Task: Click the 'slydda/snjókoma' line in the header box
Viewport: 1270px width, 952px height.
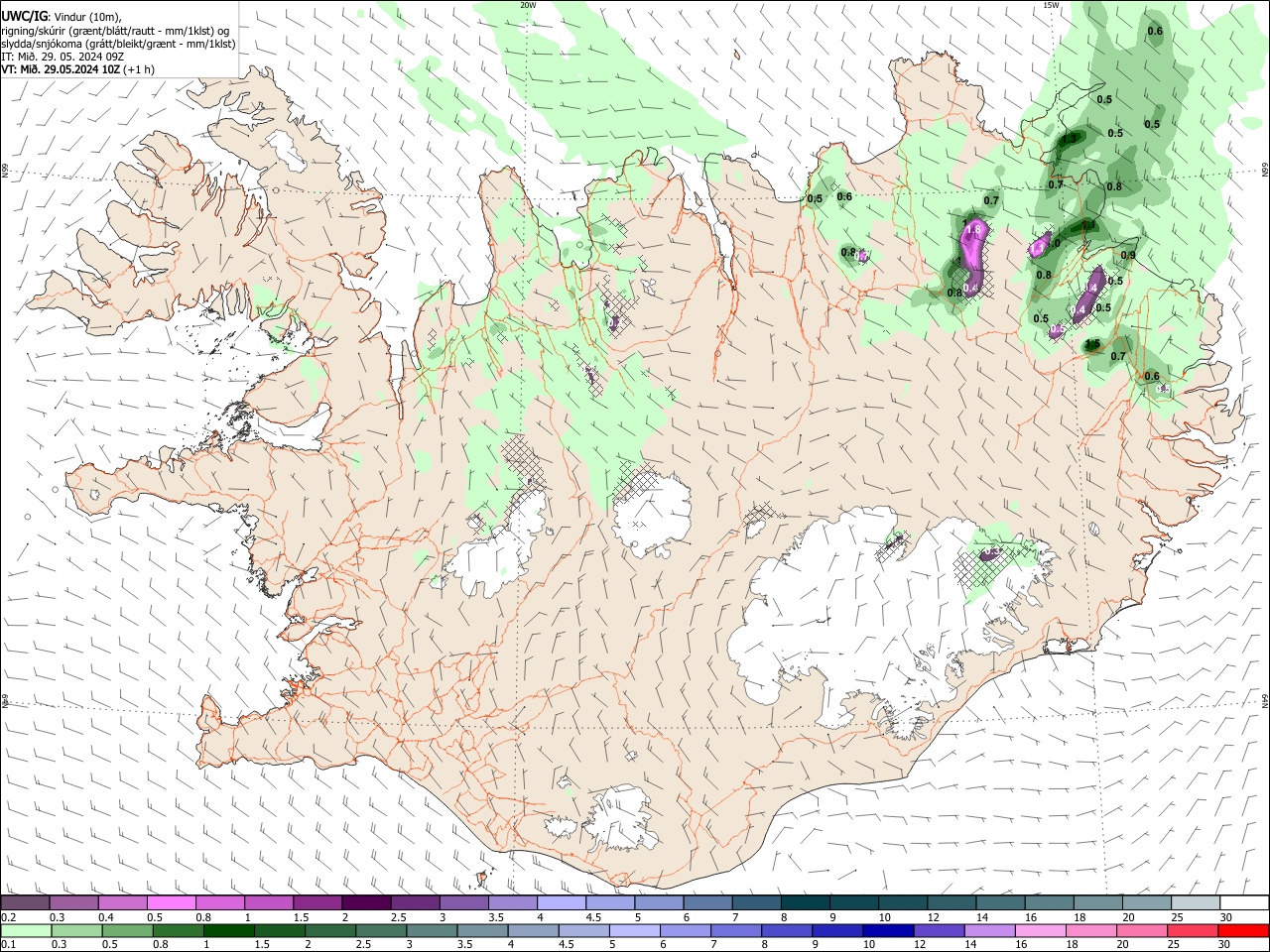Action: 119,44
